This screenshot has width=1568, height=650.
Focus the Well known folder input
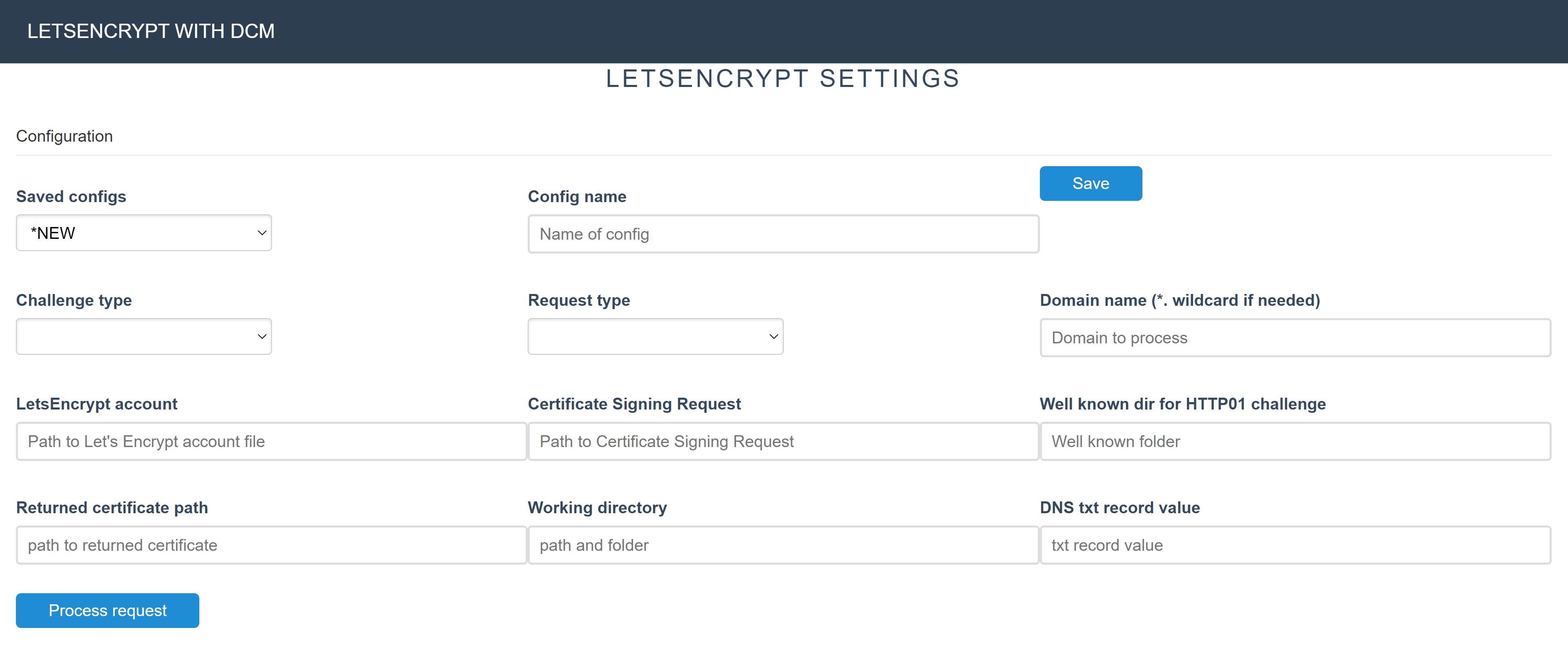pyautogui.click(x=1295, y=441)
